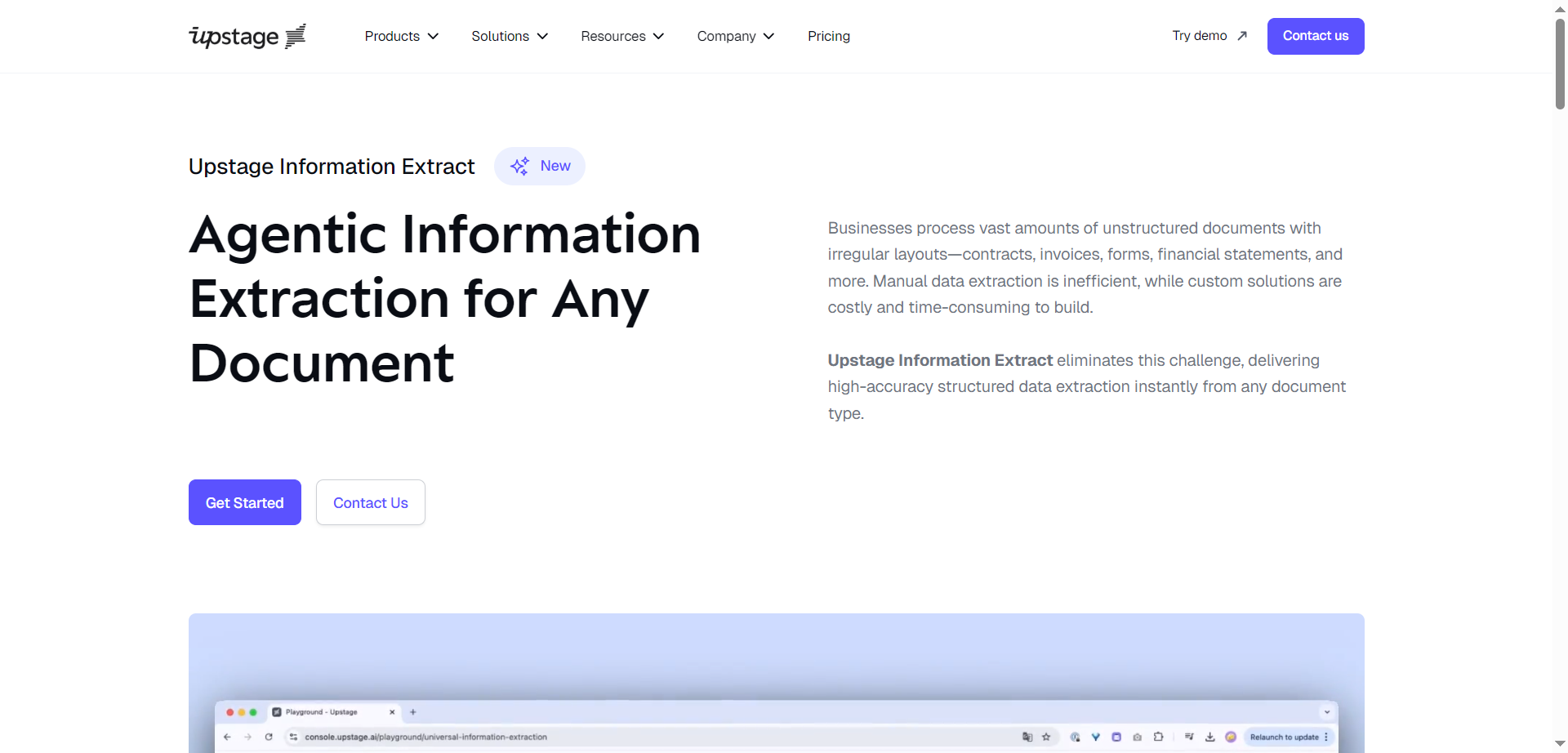1568x753 pixels.
Task: Click the extensions puzzle icon
Action: [x=1158, y=737]
